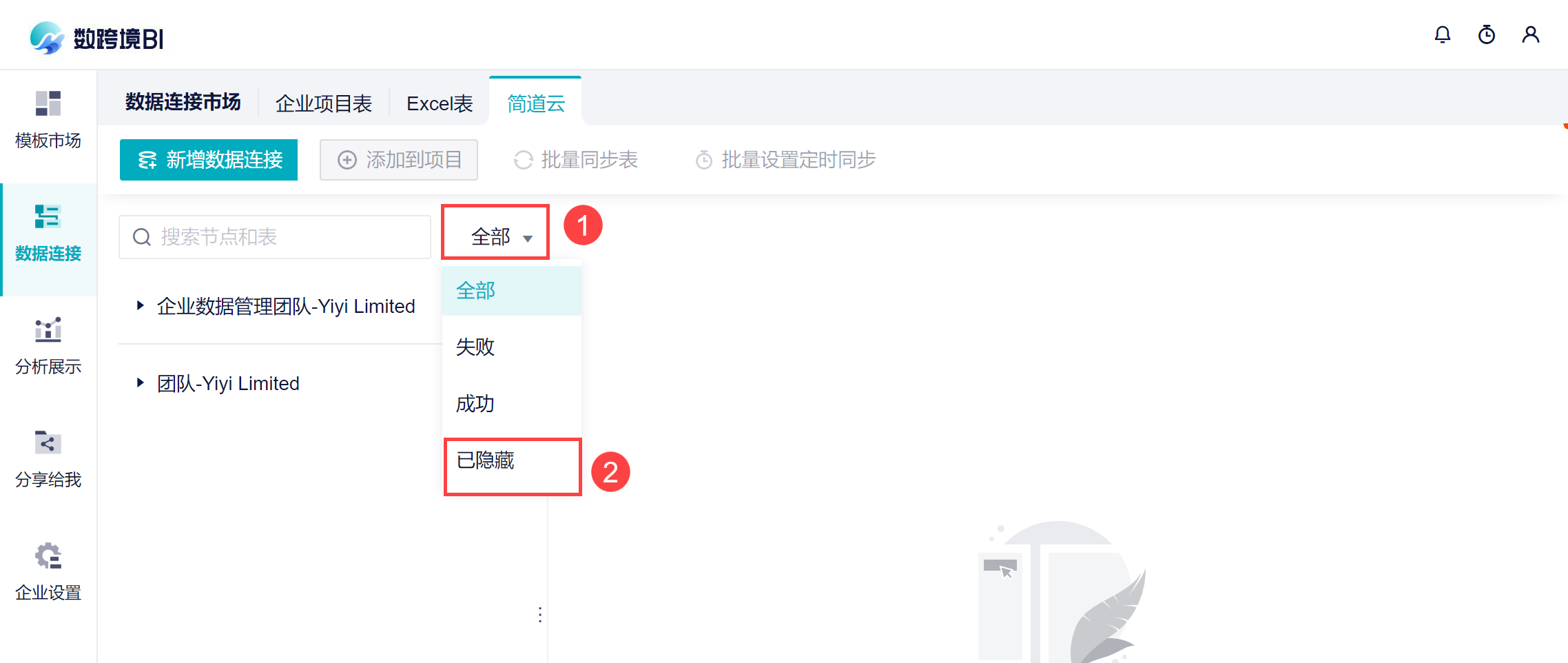Switch to the Excel表 tab

(x=440, y=103)
